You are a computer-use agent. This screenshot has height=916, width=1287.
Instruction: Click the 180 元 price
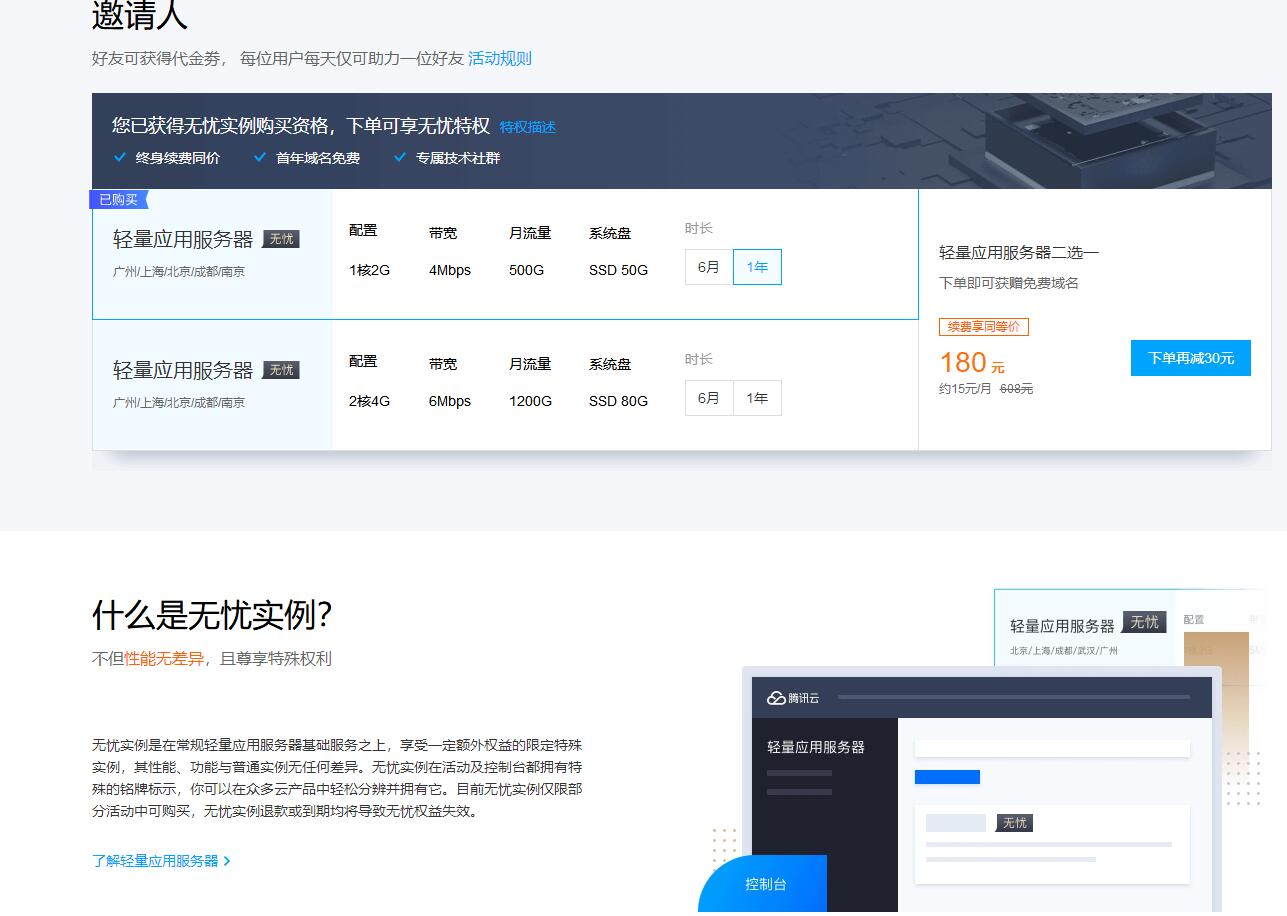point(972,362)
